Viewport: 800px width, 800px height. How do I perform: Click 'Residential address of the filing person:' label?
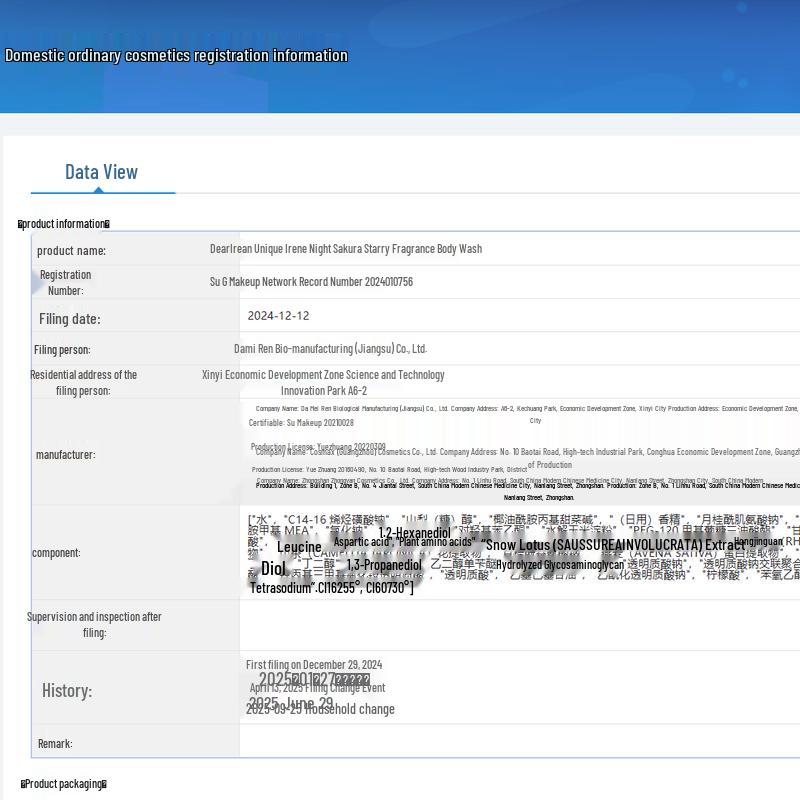pos(84,383)
